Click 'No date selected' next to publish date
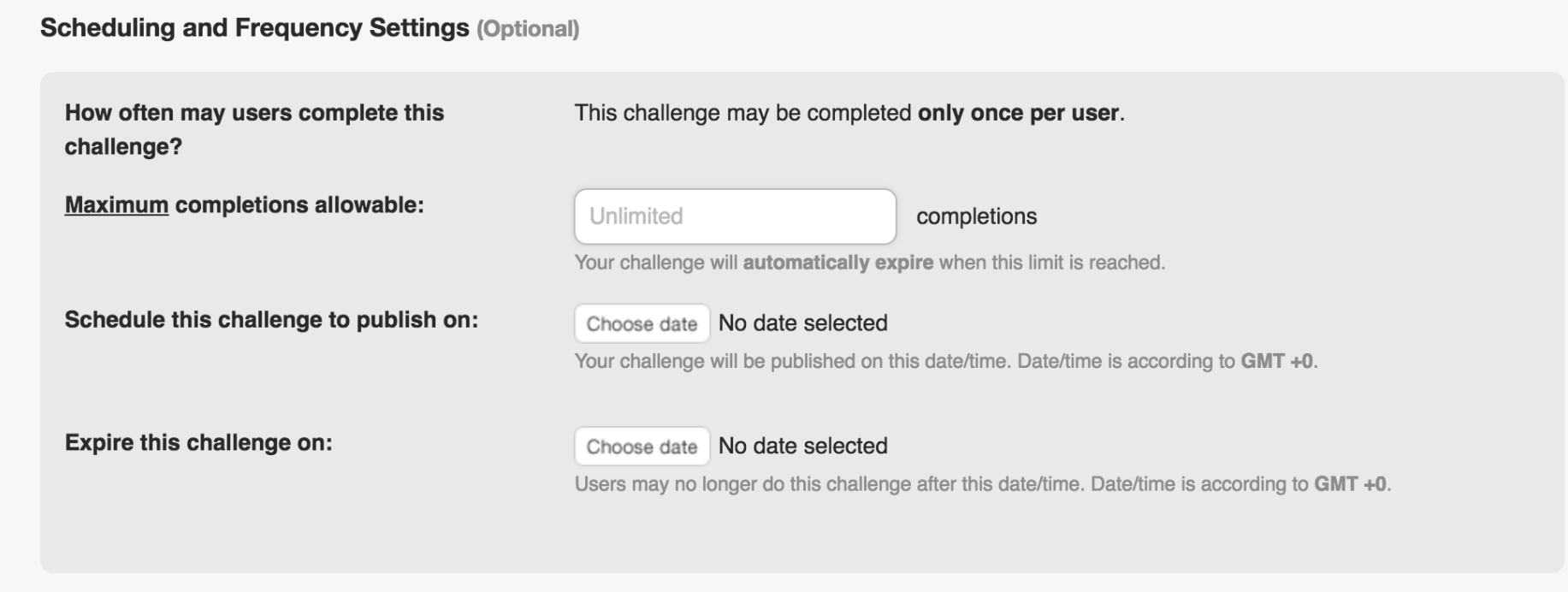Viewport: 1568px width, 592px height. 802,323
